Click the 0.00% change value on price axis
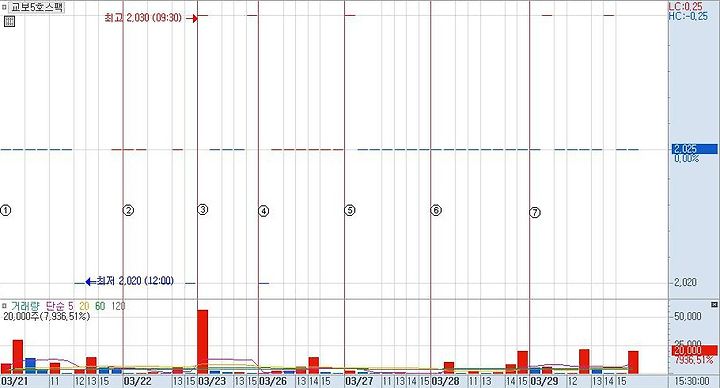The width and height of the screenshot is (720, 388). (687, 158)
